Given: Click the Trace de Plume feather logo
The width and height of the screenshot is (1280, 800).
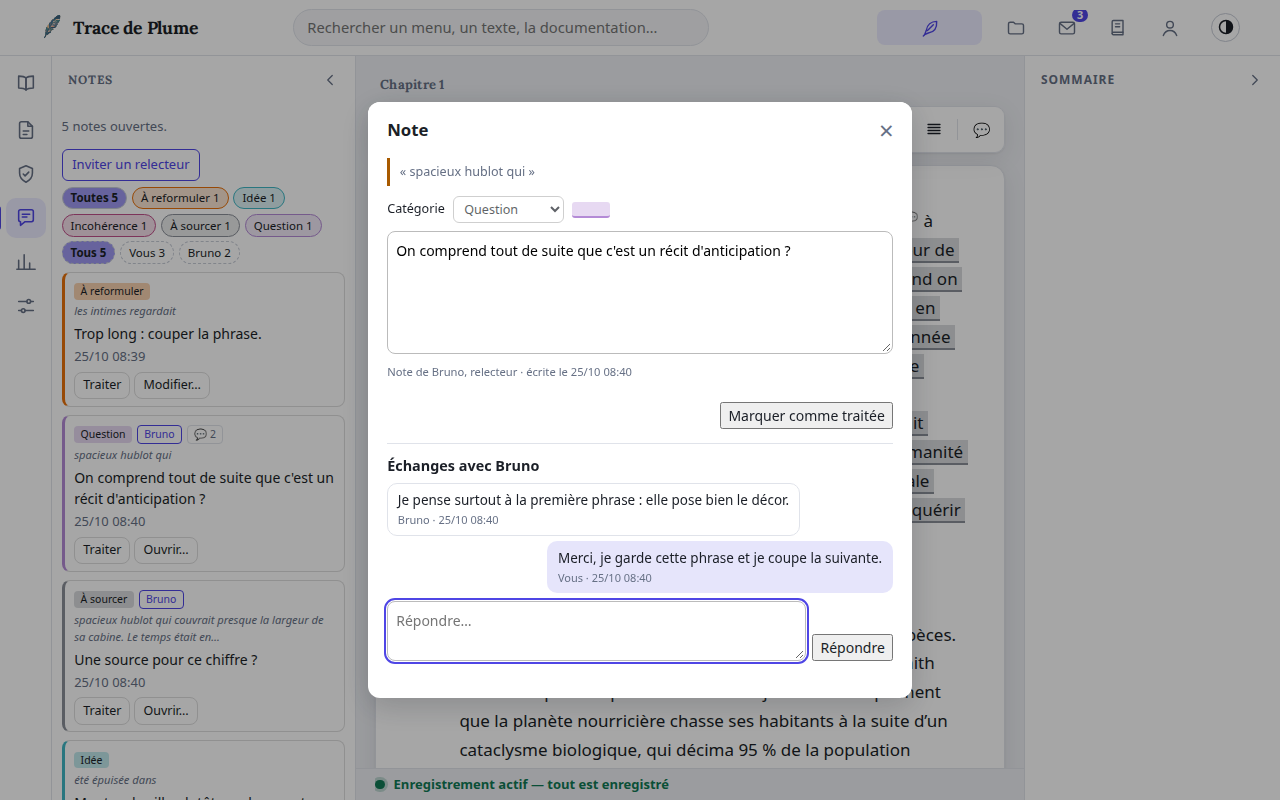Looking at the screenshot, I should [x=52, y=27].
